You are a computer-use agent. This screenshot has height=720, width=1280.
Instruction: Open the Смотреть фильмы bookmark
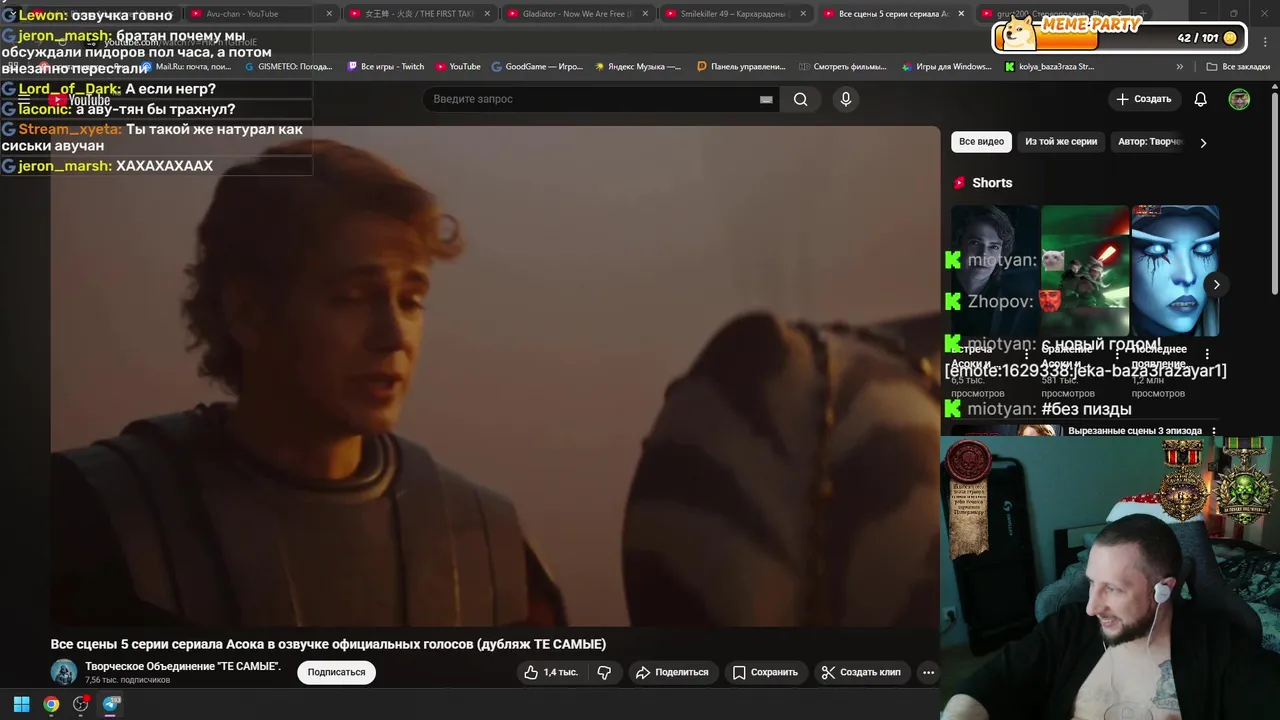coord(843,67)
